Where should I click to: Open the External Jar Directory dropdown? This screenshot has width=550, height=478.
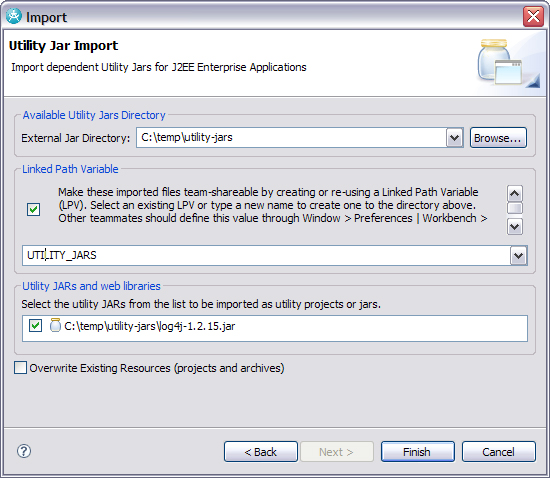point(455,137)
